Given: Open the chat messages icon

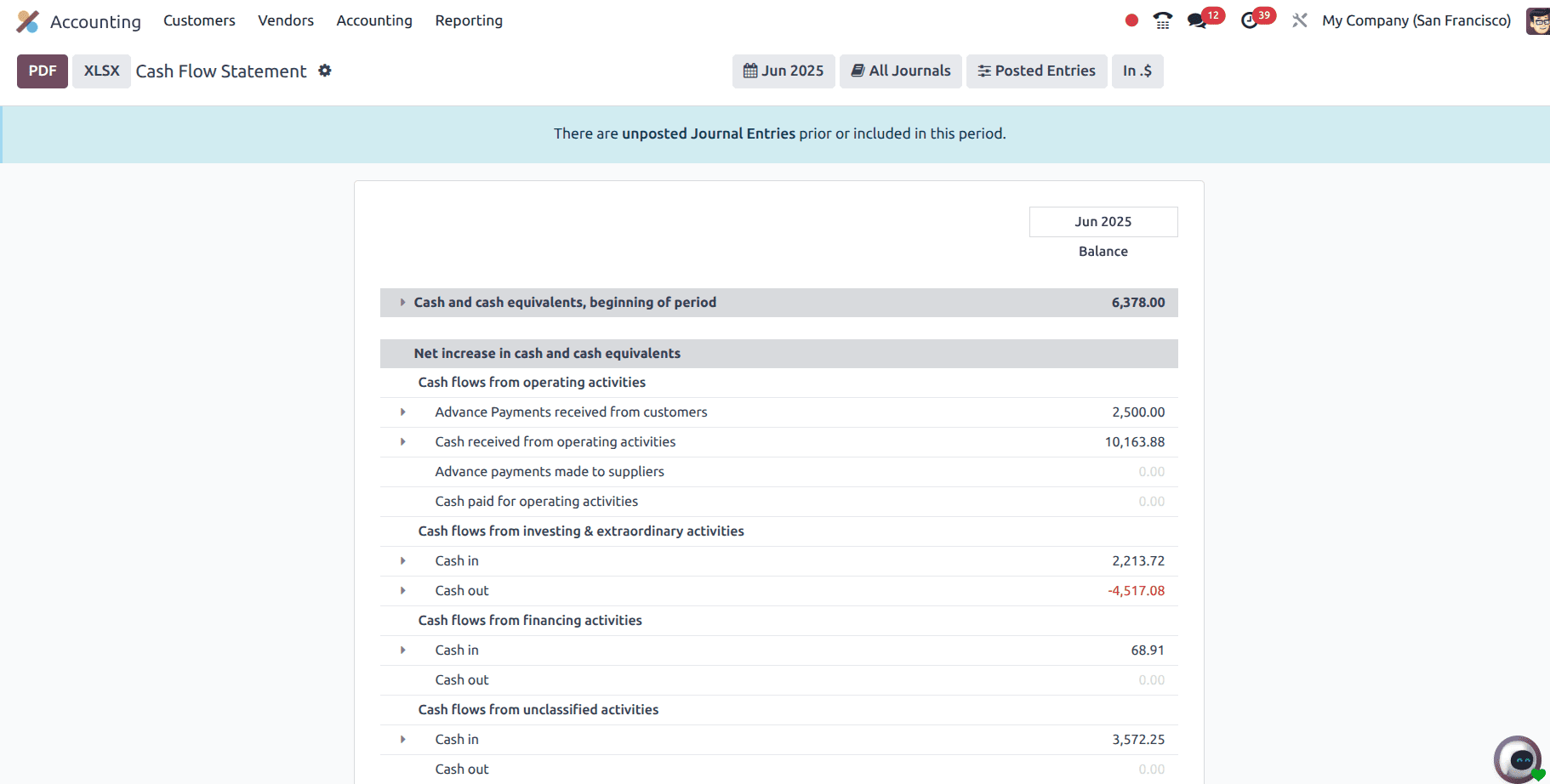Looking at the screenshot, I should click(x=1198, y=20).
